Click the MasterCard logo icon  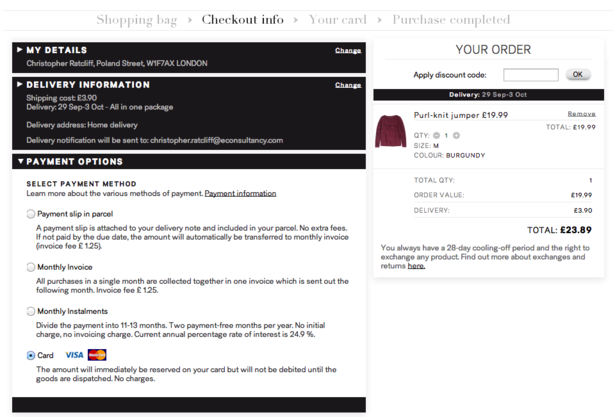97,355
